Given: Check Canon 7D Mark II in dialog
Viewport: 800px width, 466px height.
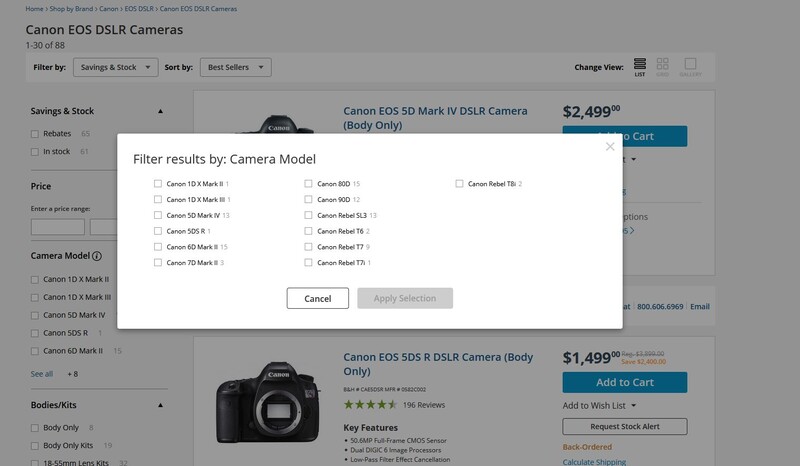Looking at the screenshot, I should [x=158, y=263].
